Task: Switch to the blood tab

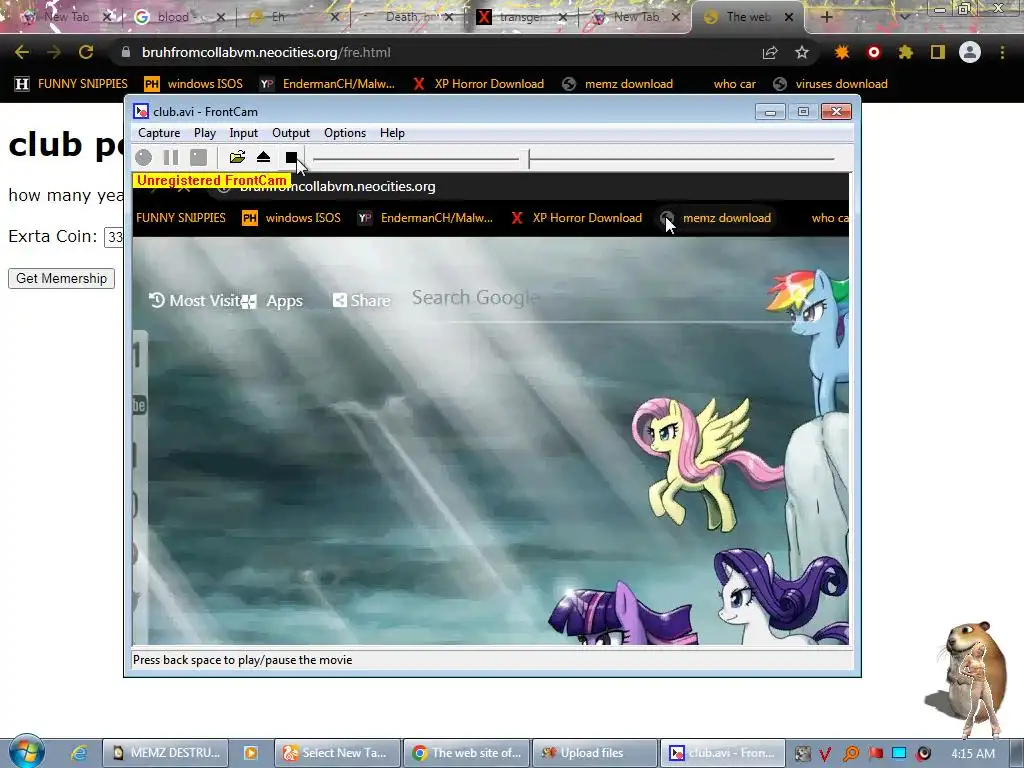Action: (173, 17)
